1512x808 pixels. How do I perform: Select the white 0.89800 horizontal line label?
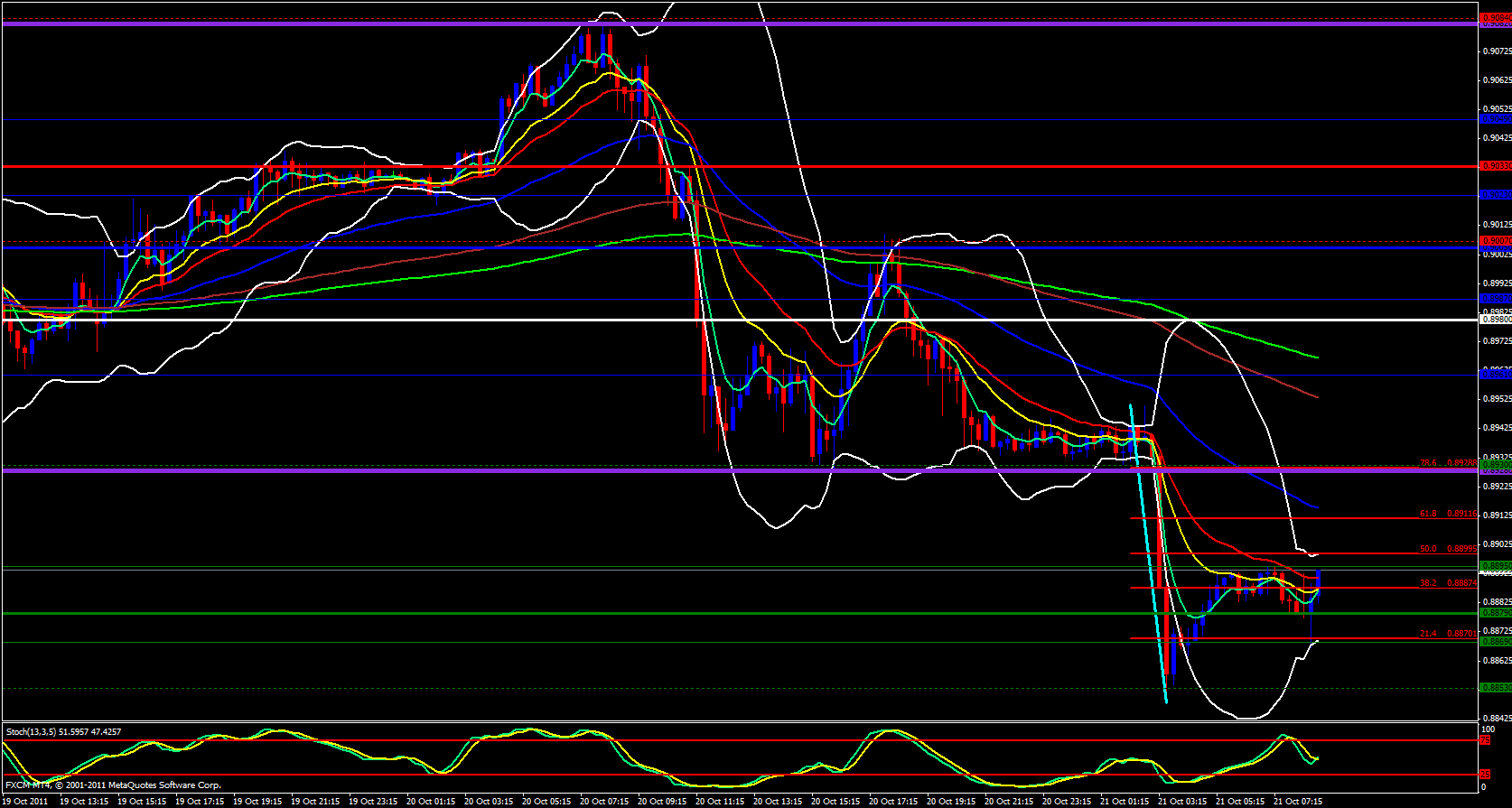pyautogui.click(x=1495, y=319)
